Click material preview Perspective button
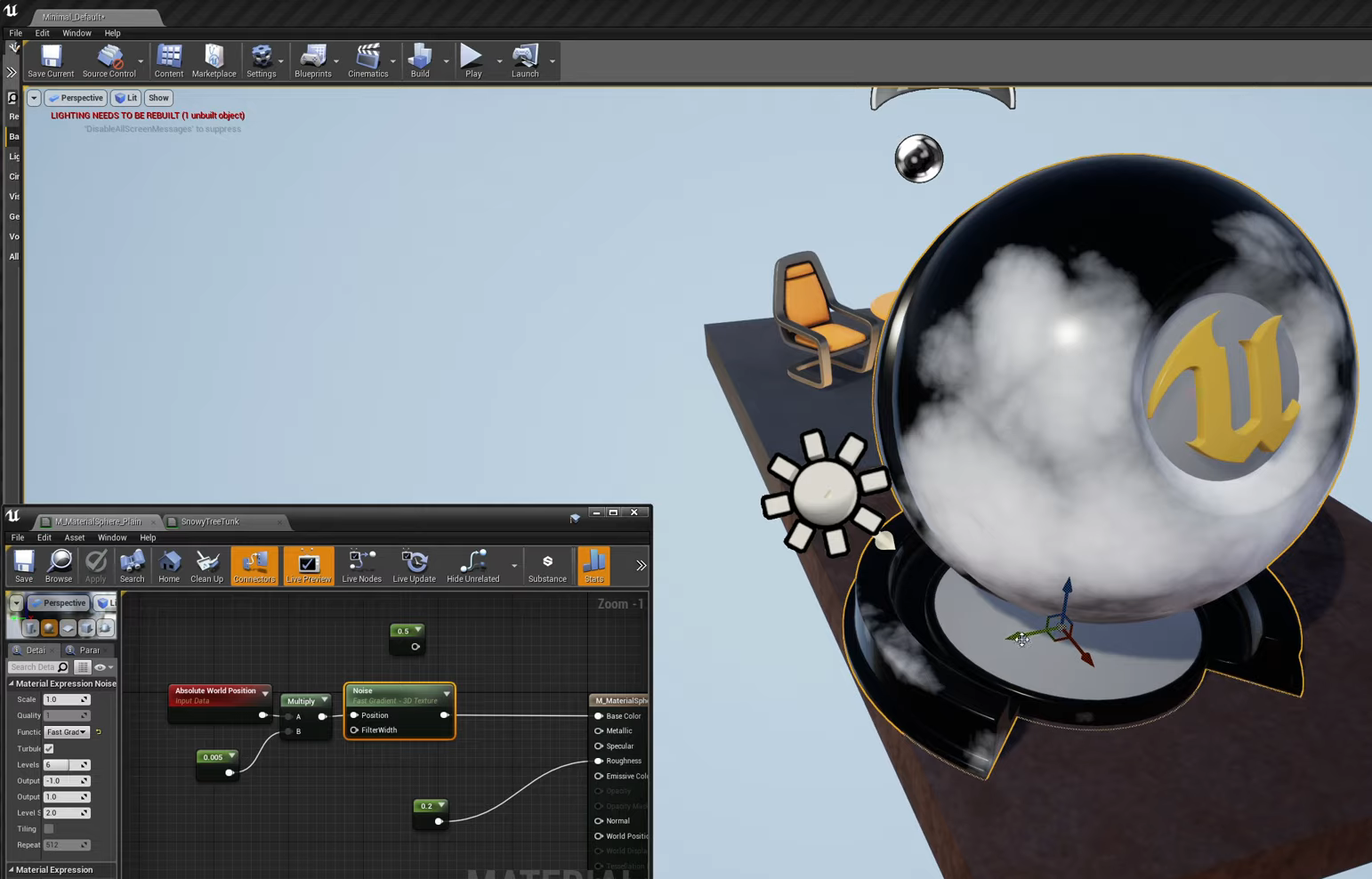This screenshot has width=1372, height=879. coord(59,603)
